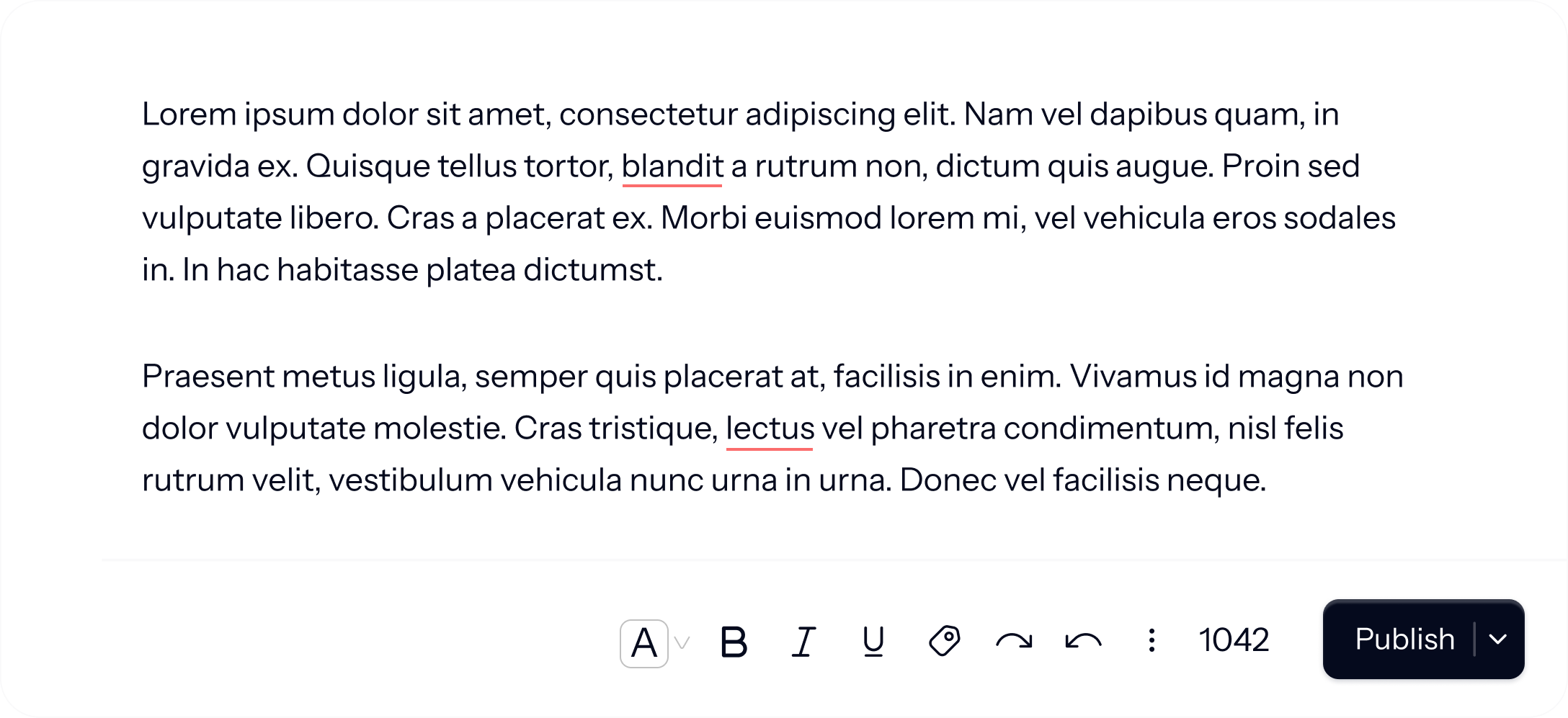Screen dimensions: 1568x718
Task: Expand more formatting options menu
Action: click(1153, 640)
